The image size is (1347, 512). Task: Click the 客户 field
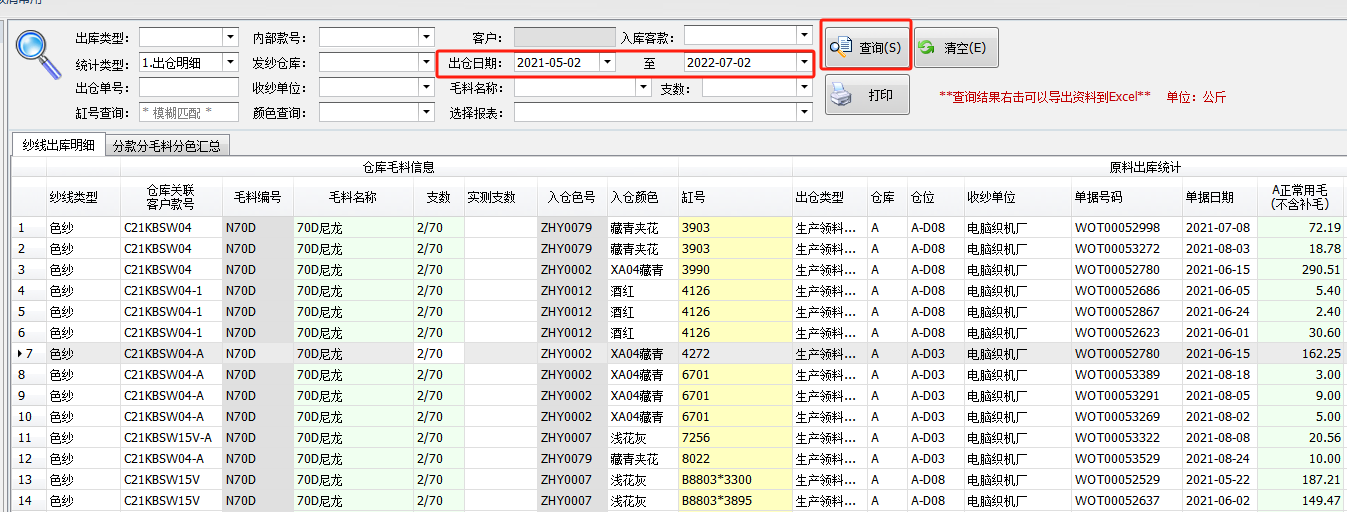564,37
